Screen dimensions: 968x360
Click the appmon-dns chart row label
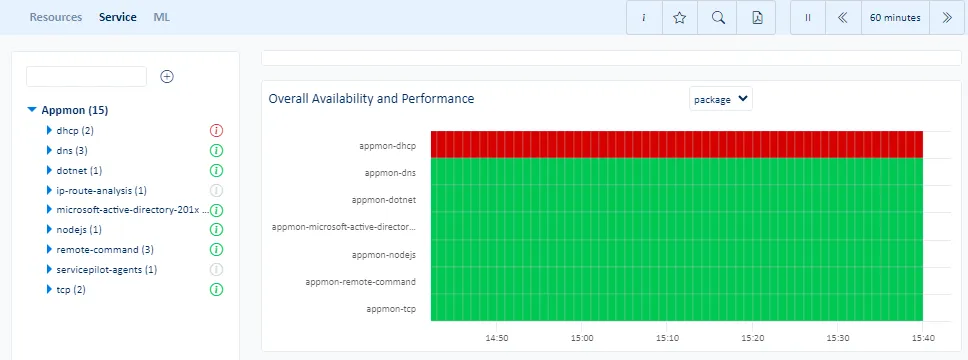pyautogui.click(x=390, y=173)
